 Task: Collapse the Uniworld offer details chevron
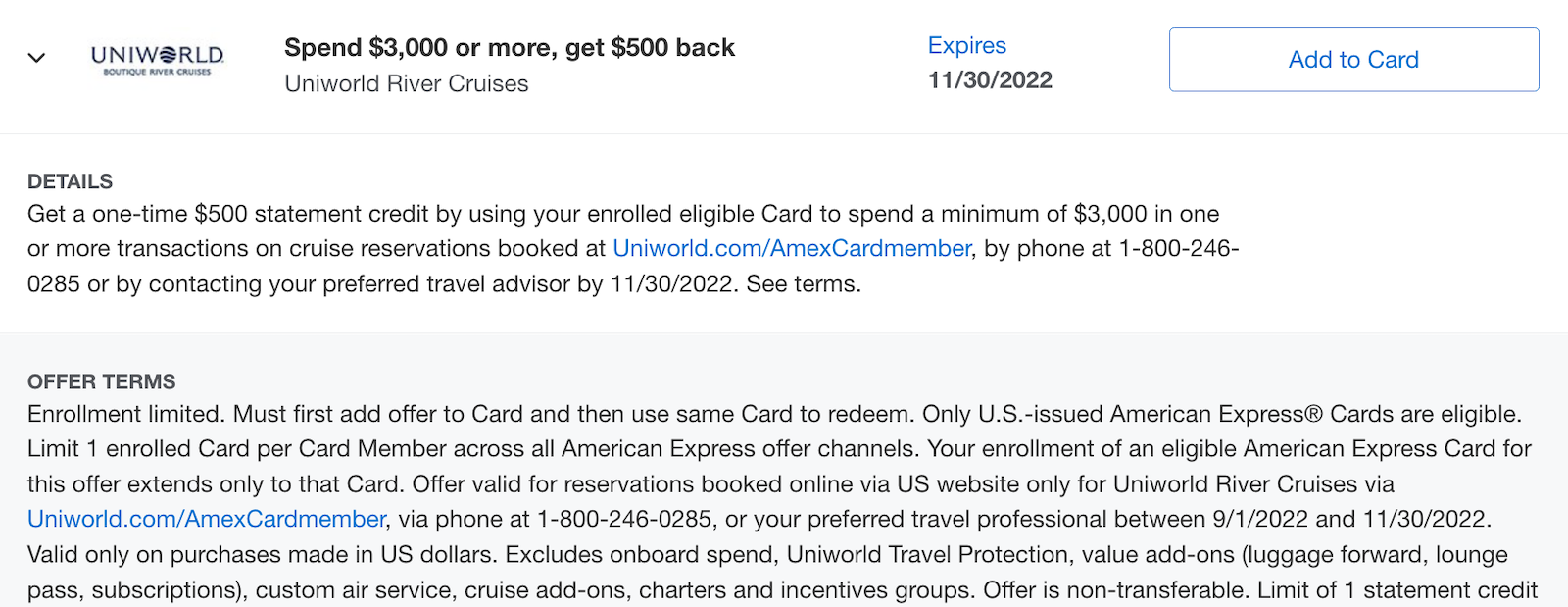[36, 58]
